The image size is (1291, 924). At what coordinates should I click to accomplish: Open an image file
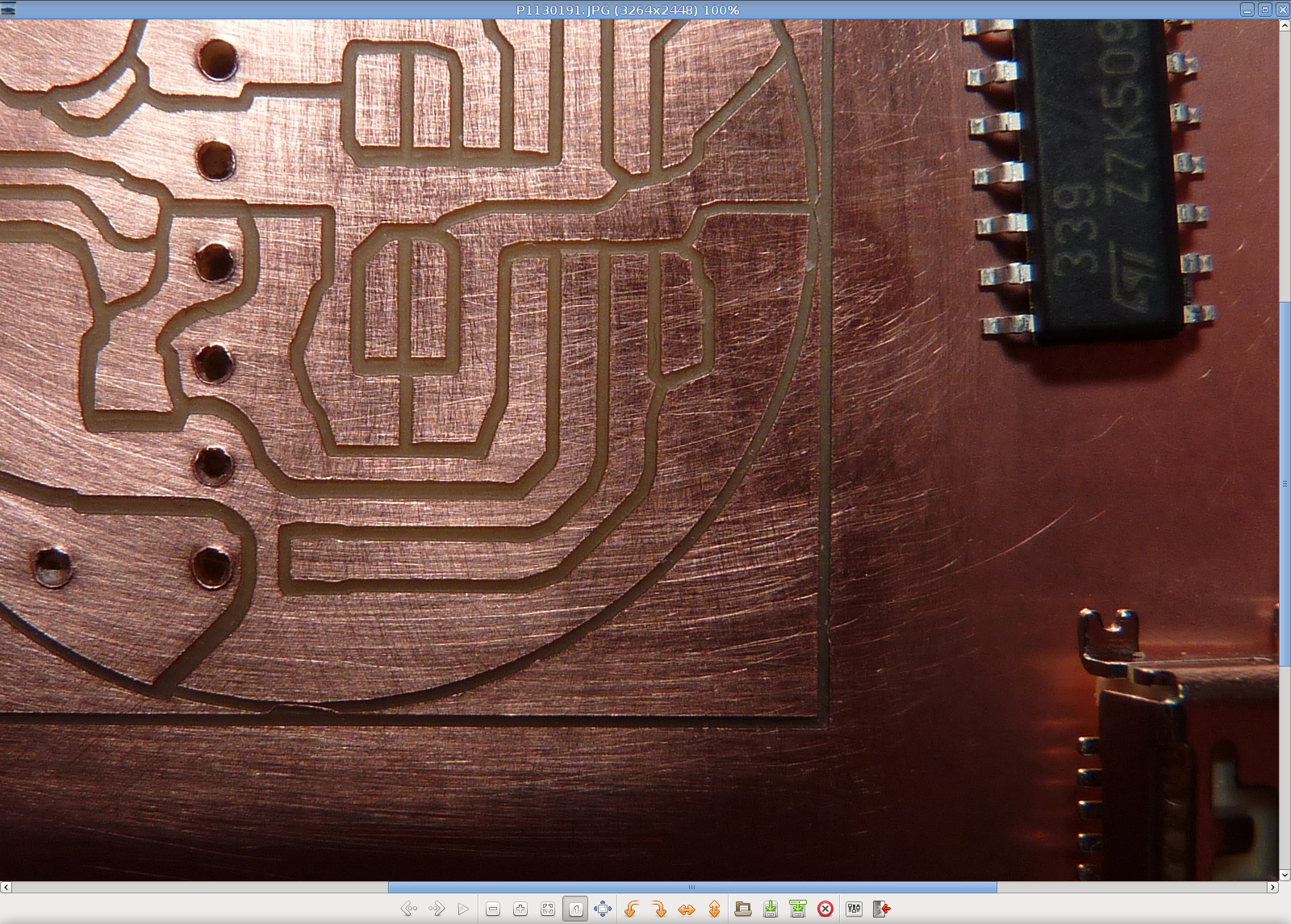(743, 909)
